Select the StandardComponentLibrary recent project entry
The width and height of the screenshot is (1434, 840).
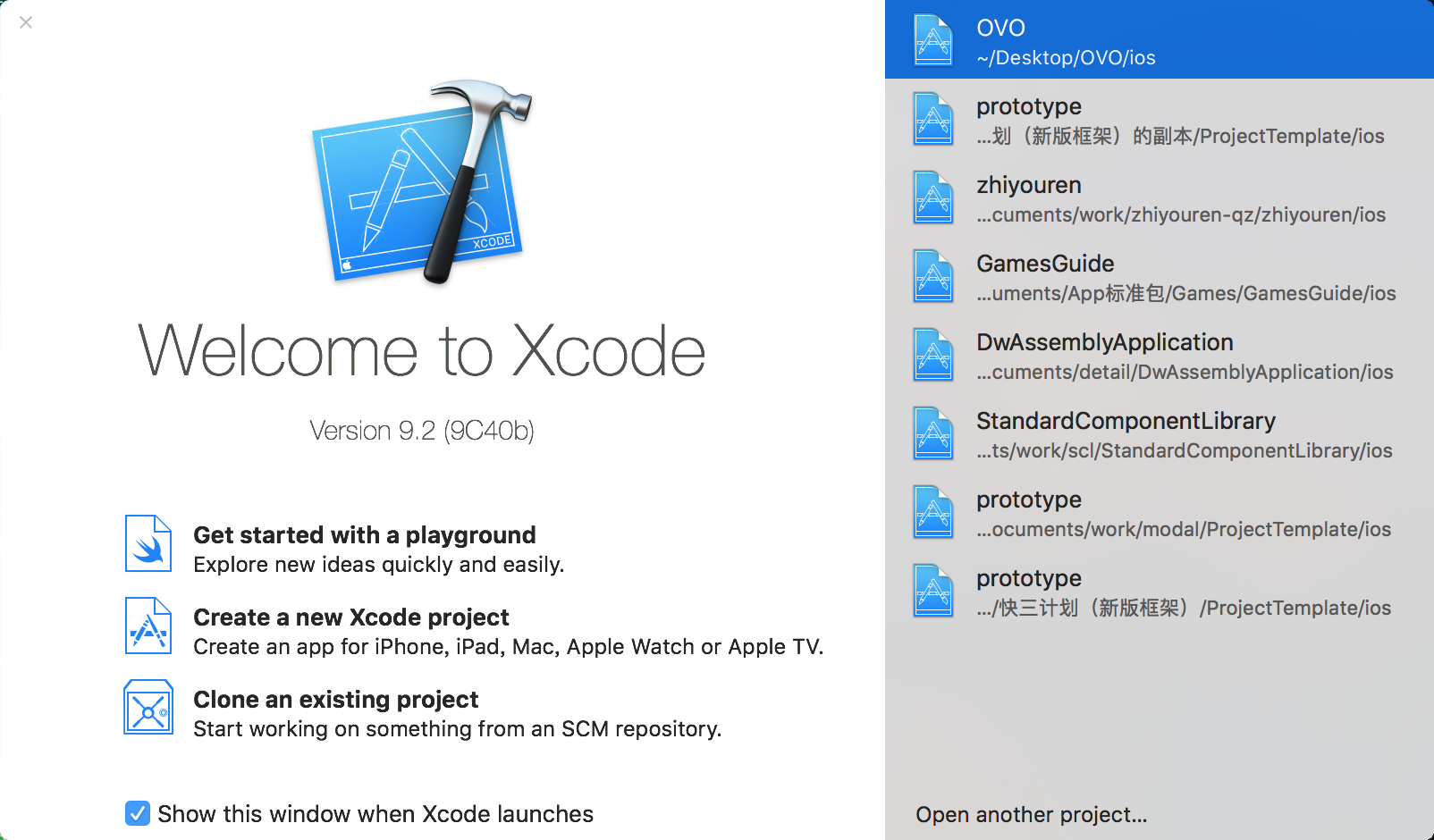tap(1118, 433)
